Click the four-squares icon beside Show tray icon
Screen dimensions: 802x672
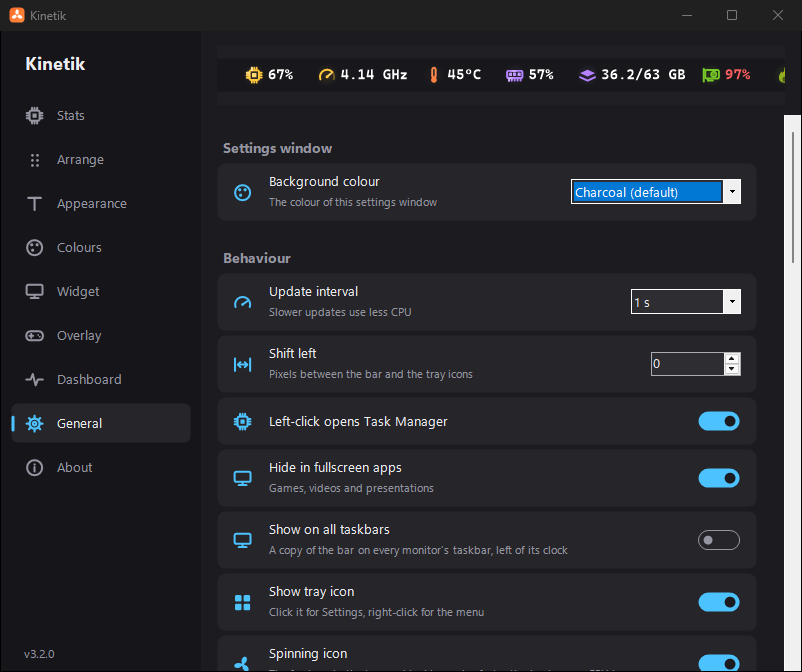tap(242, 602)
